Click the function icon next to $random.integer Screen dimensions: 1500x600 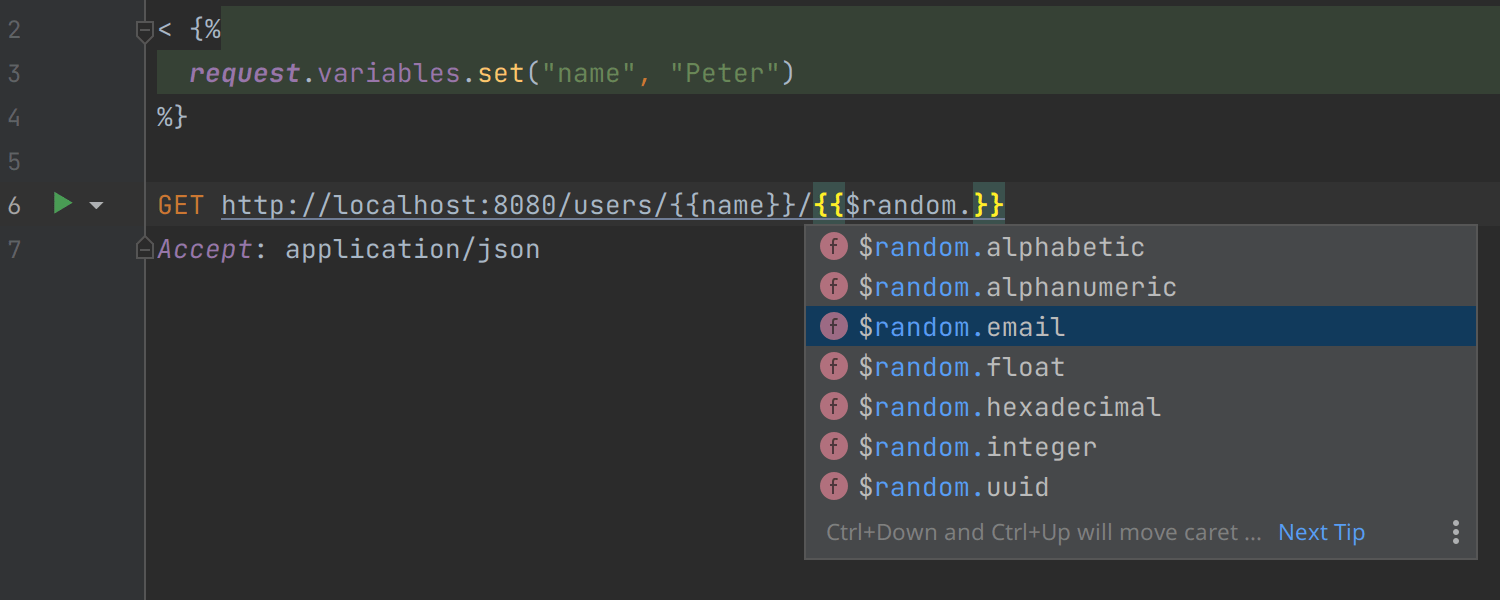coord(833,447)
